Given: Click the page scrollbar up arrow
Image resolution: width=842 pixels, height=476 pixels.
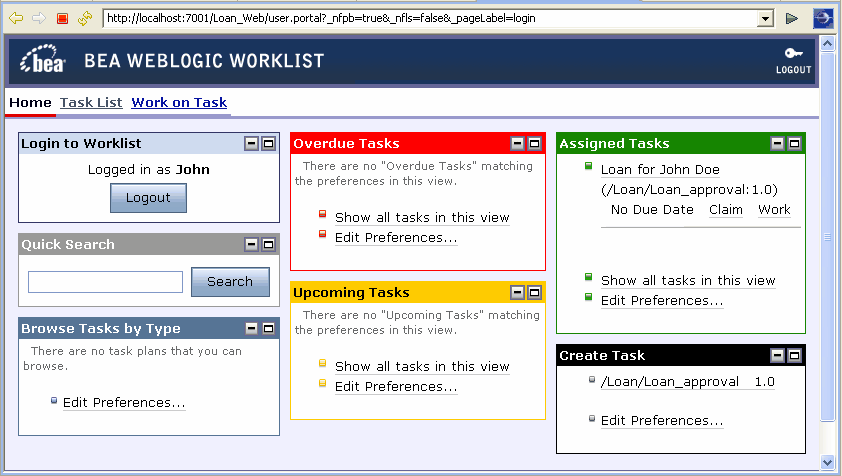Looking at the screenshot, I should pyautogui.click(x=828, y=43).
